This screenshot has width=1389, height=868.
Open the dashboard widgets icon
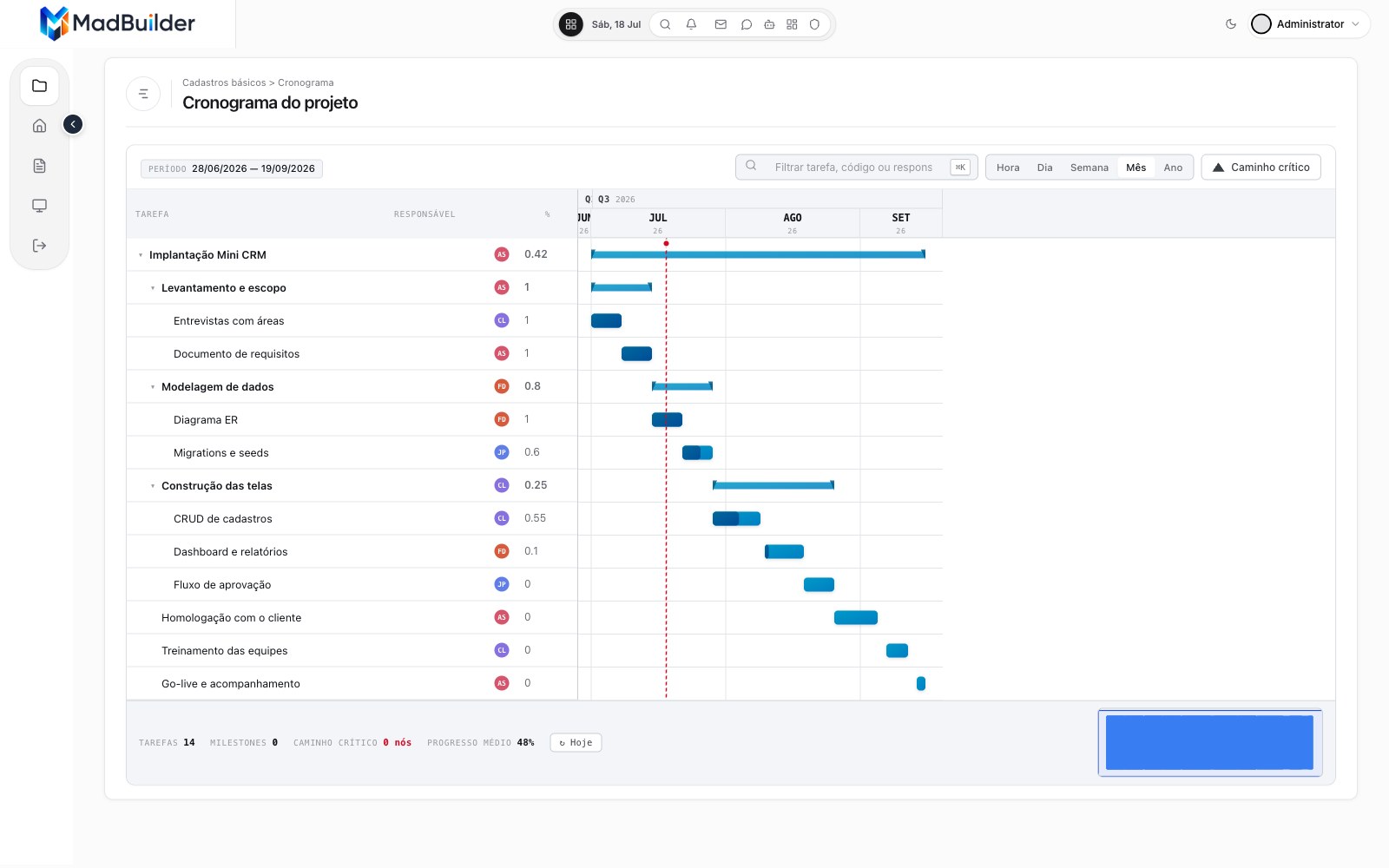tap(792, 24)
